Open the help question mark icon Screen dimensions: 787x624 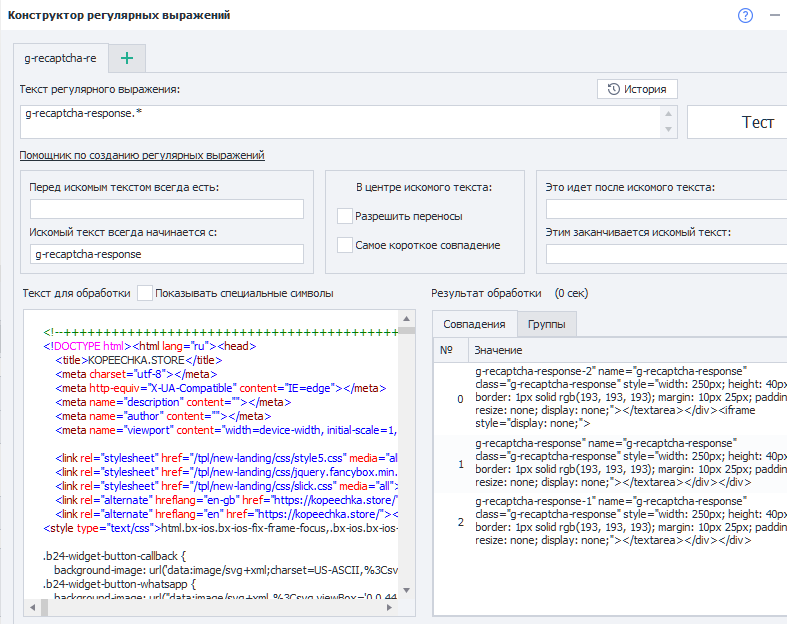[745, 15]
